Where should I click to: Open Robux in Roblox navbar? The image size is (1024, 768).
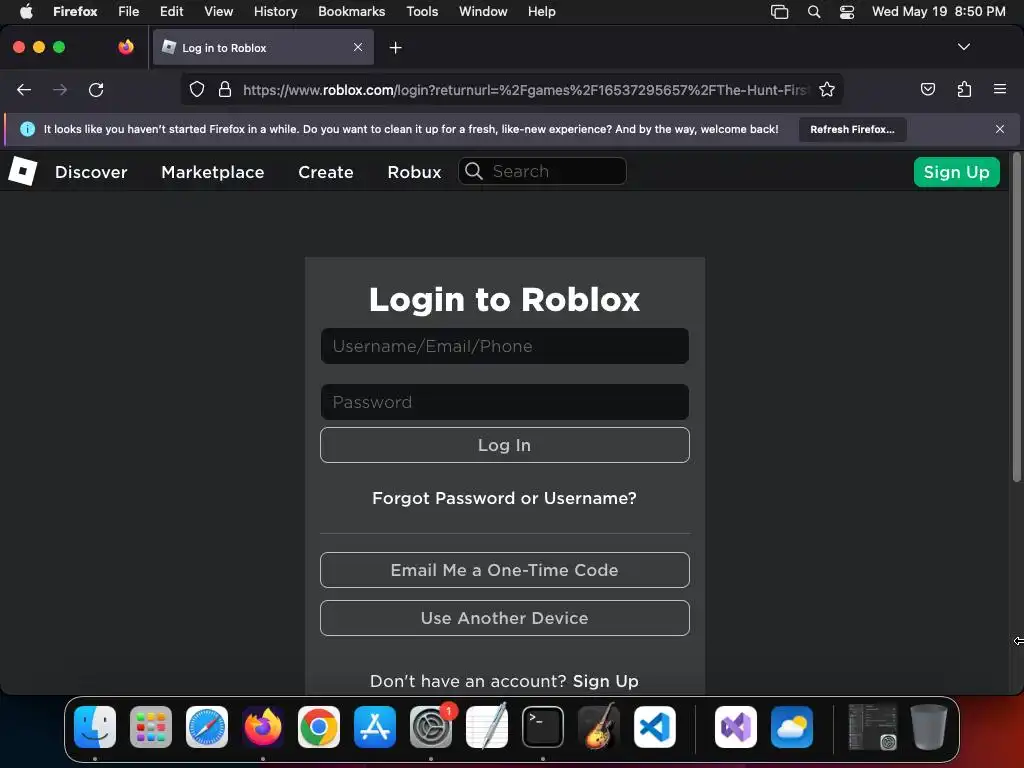[x=415, y=172]
